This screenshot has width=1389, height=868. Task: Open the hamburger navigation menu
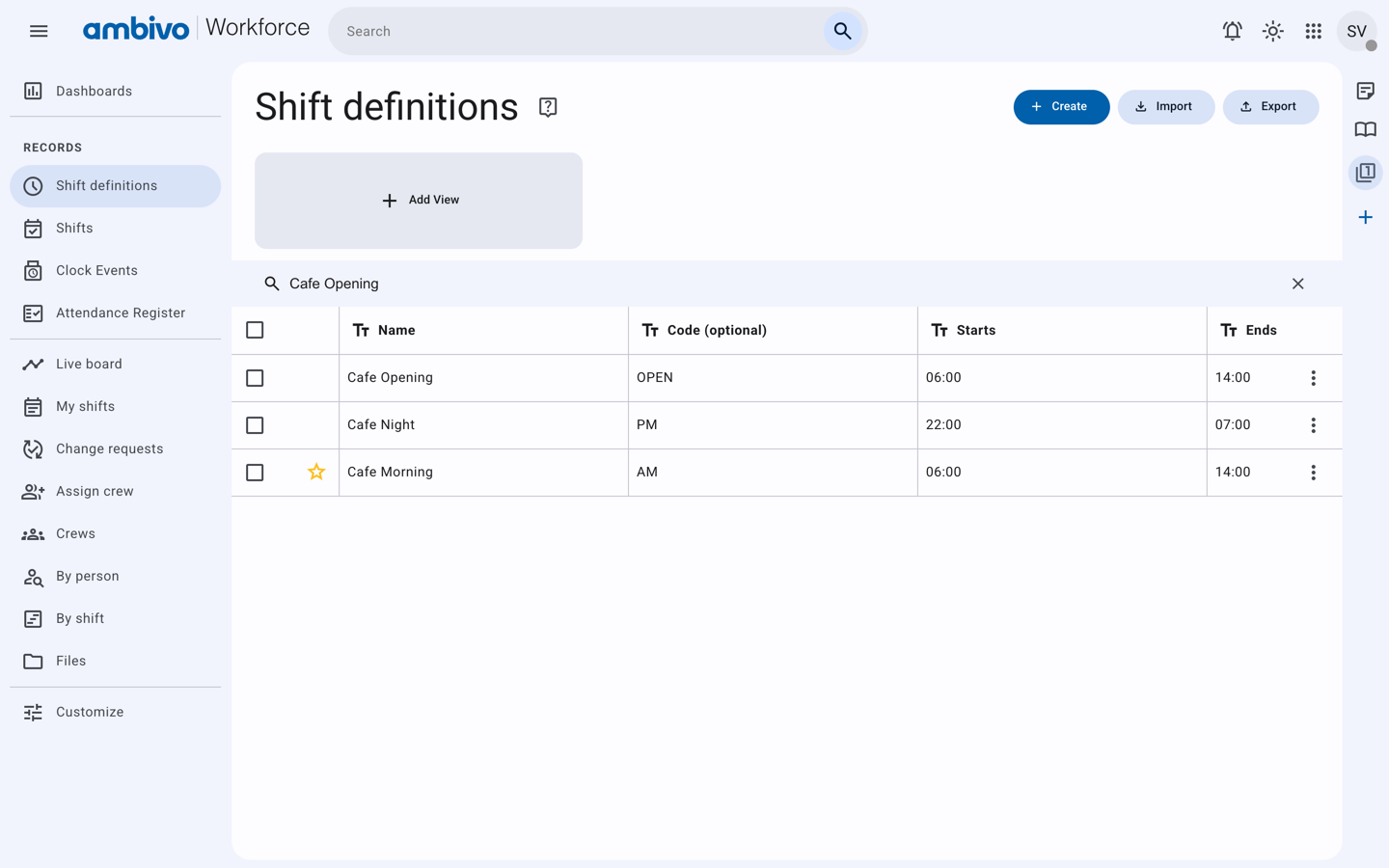pos(39,31)
